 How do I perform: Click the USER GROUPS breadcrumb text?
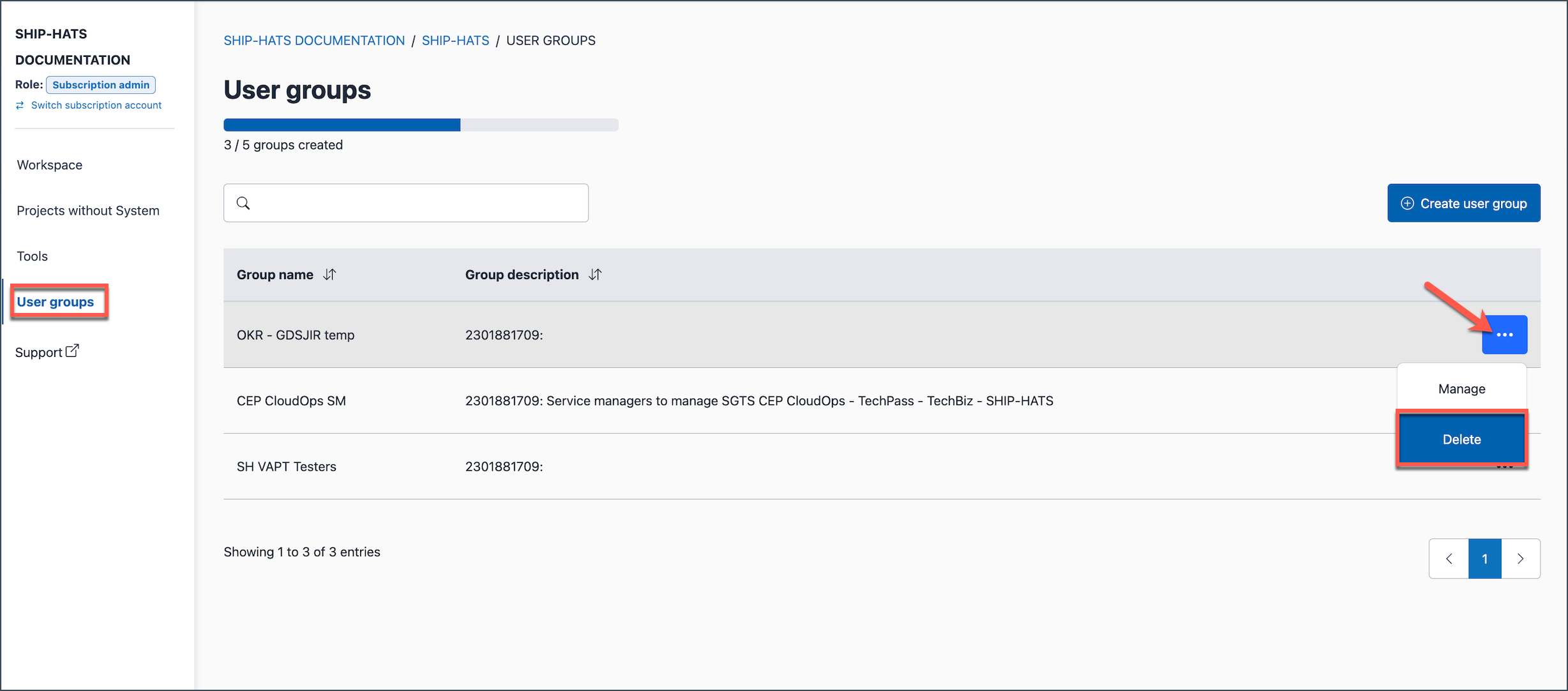[x=551, y=40]
